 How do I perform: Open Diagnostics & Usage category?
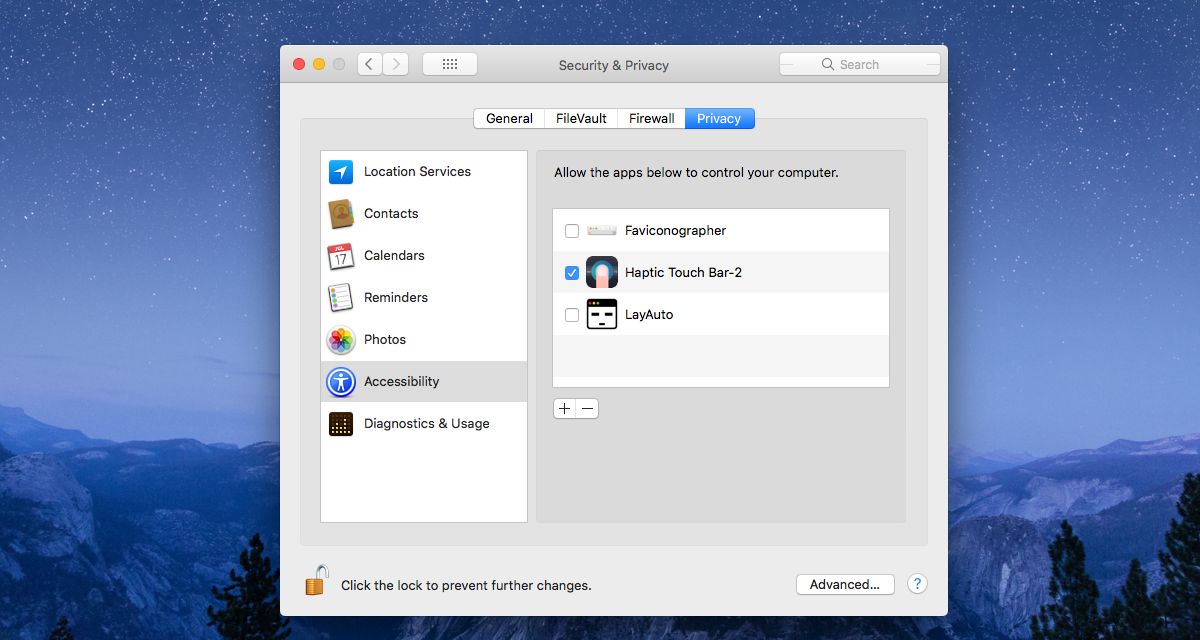click(424, 424)
